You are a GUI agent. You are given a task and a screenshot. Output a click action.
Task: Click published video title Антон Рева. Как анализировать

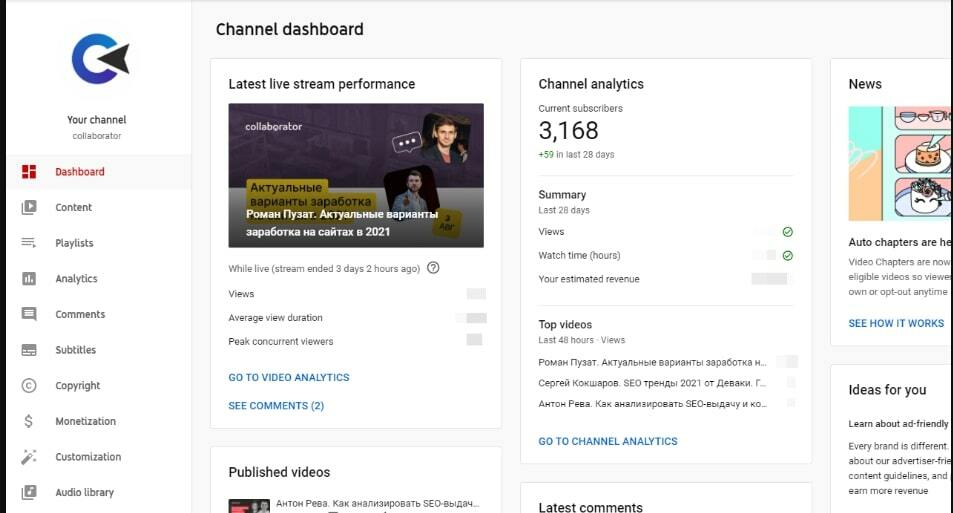pyautogui.click(x=377, y=503)
